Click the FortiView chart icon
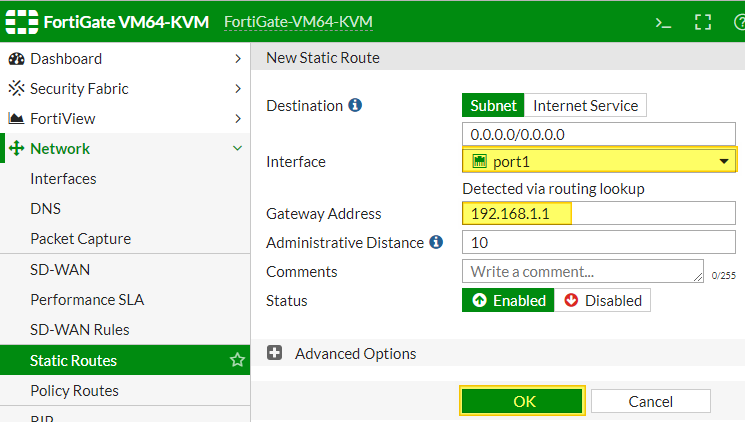The width and height of the screenshot is (745, 422). pyautogui.click(x=16, y=118)
